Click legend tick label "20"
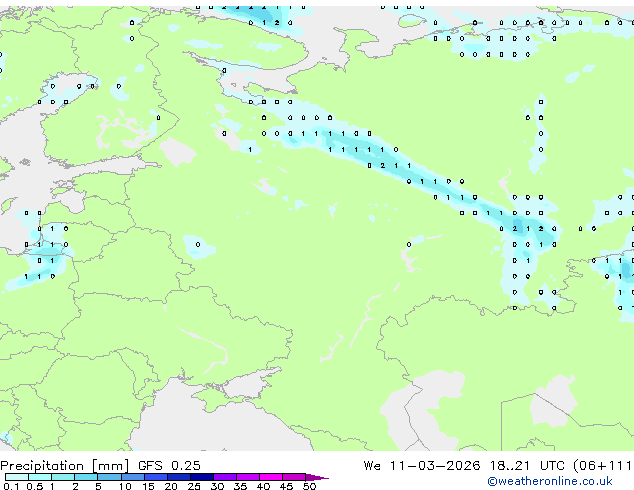 coord(171,486)
